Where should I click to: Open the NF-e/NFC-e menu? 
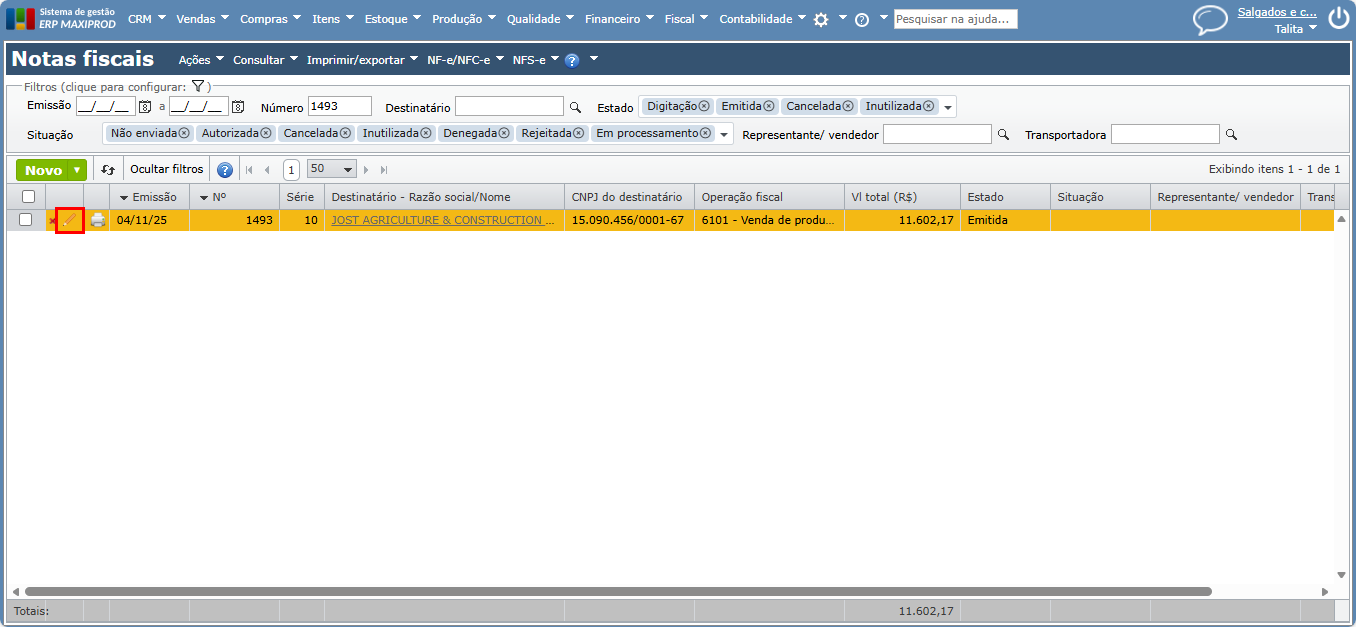pos(466,60)
